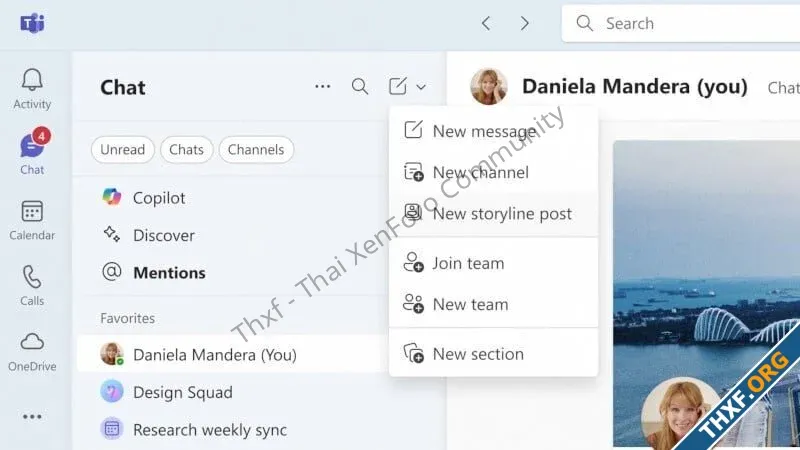Go forward with the right arrow
This screenshot has width=800, height=450.
[x=524, y=23]
